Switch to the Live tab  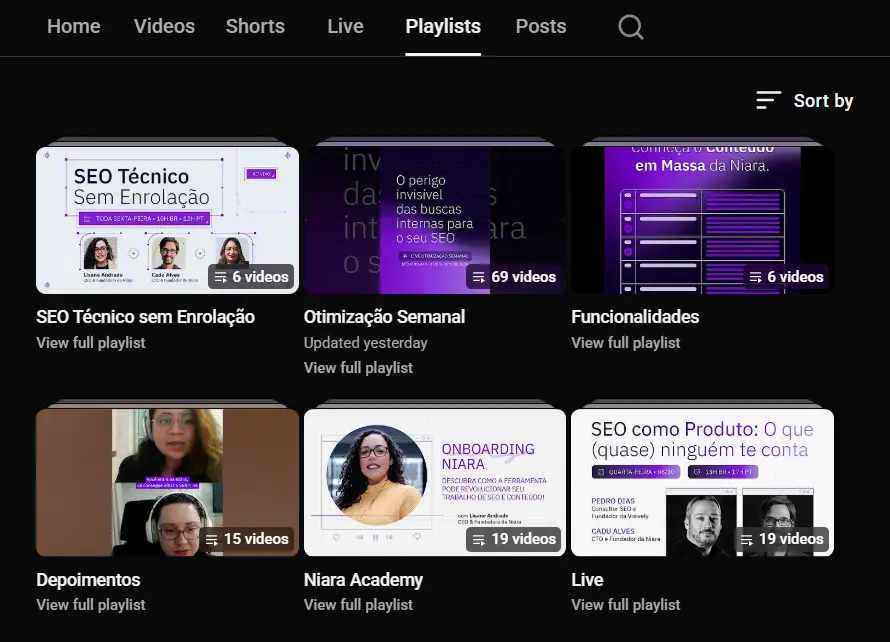[345, 26]
